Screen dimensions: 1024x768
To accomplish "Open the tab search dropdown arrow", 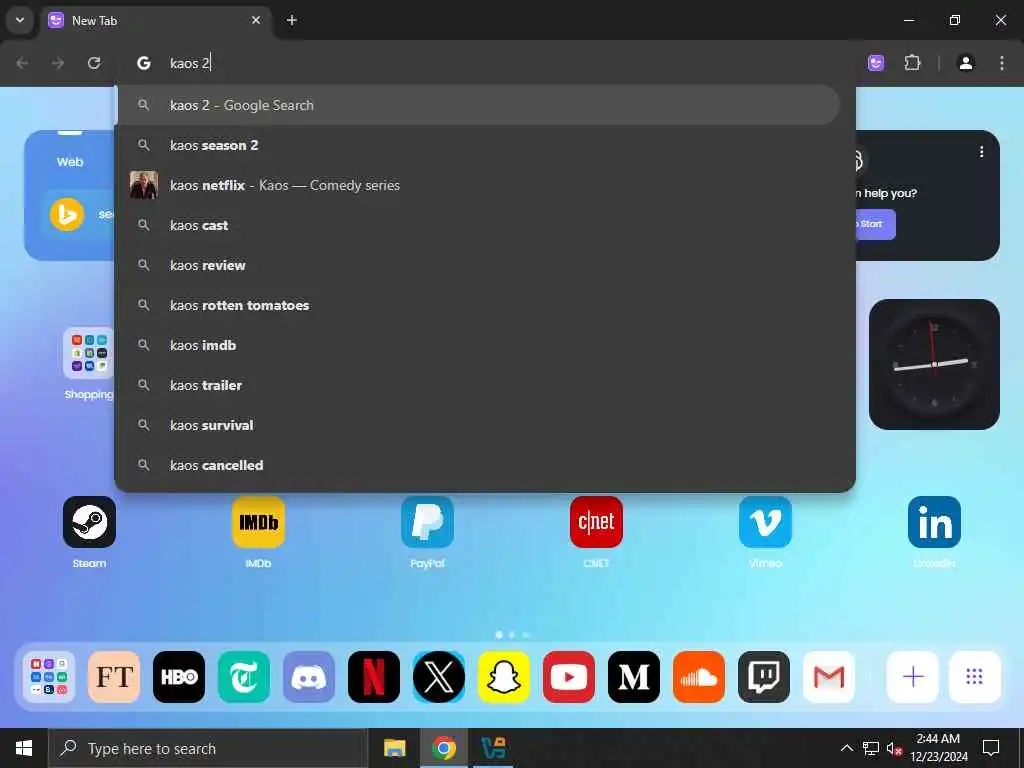I will 20,20.
